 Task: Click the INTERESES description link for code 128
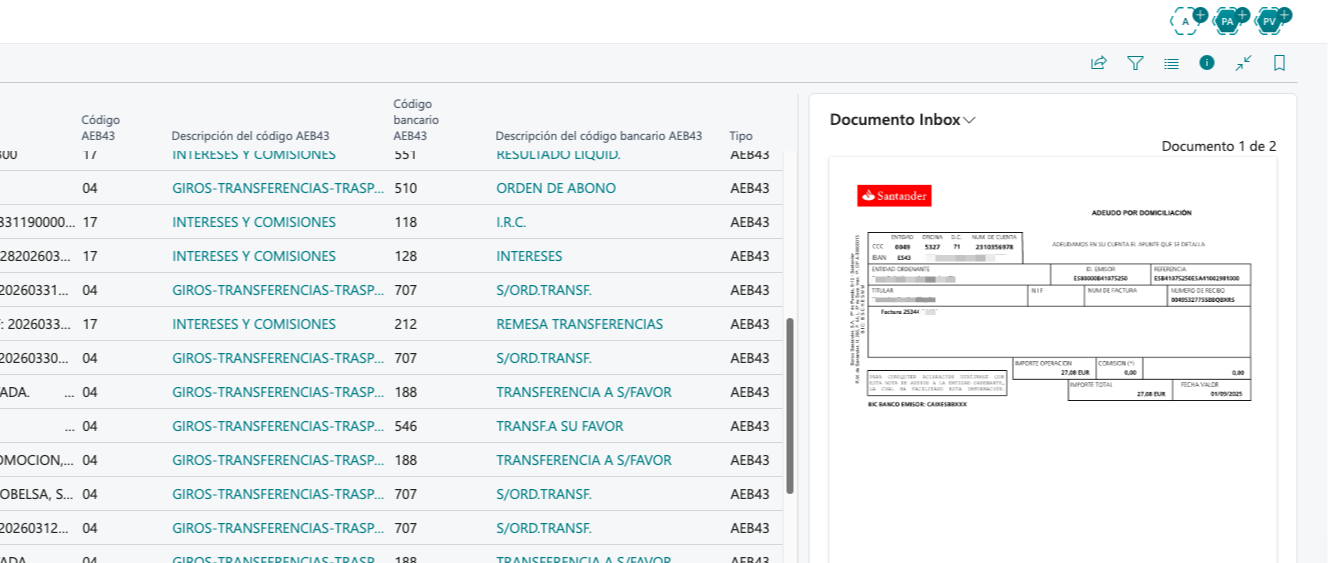529,256
